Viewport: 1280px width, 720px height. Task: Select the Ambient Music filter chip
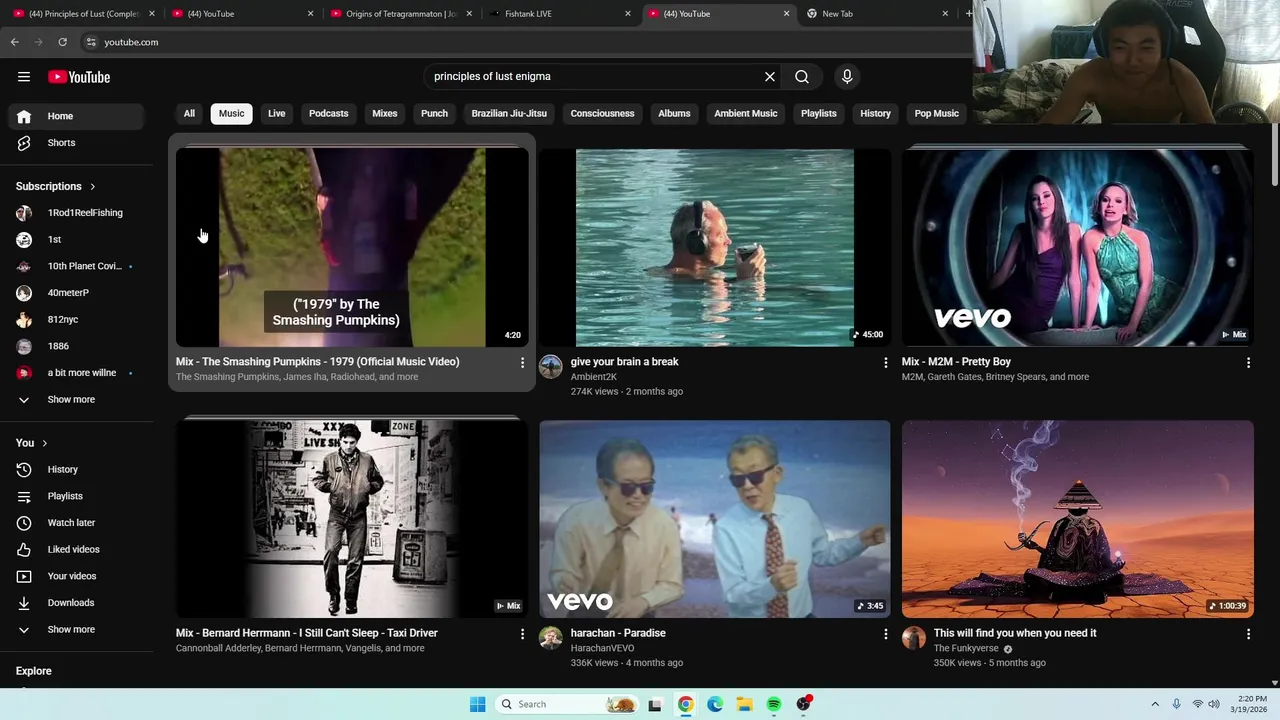click(745, 114)
